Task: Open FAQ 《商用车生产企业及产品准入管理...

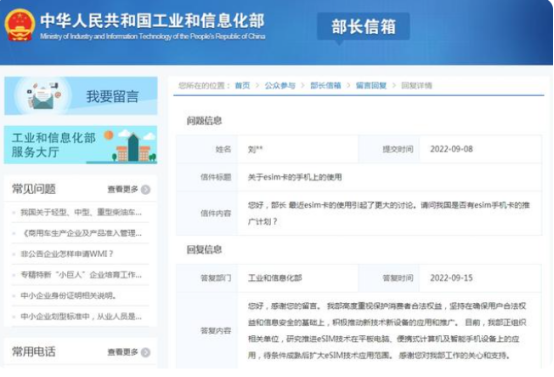Action: point(81,233)
